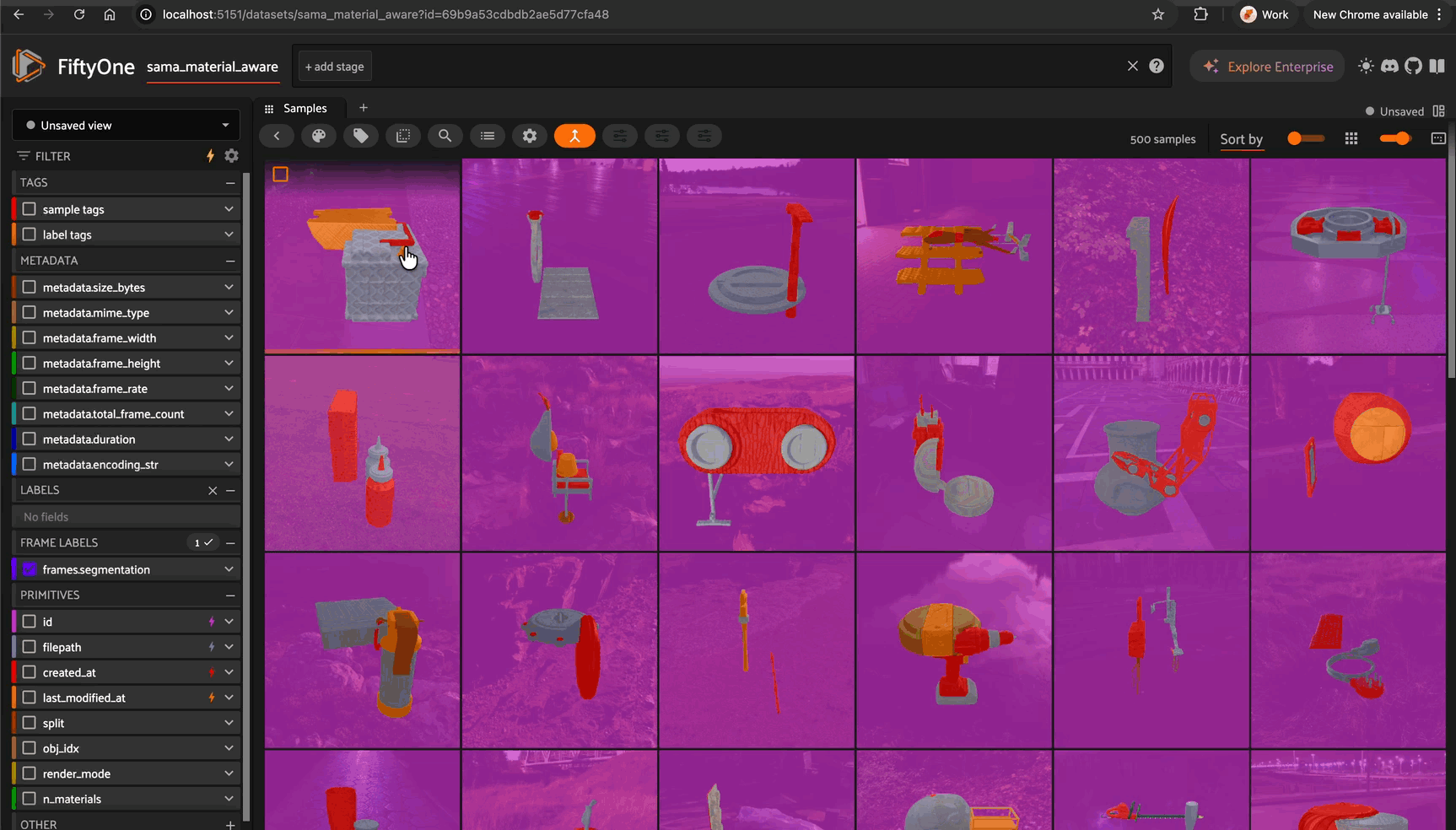Open the Sort by control

[x=1242, y=139]
